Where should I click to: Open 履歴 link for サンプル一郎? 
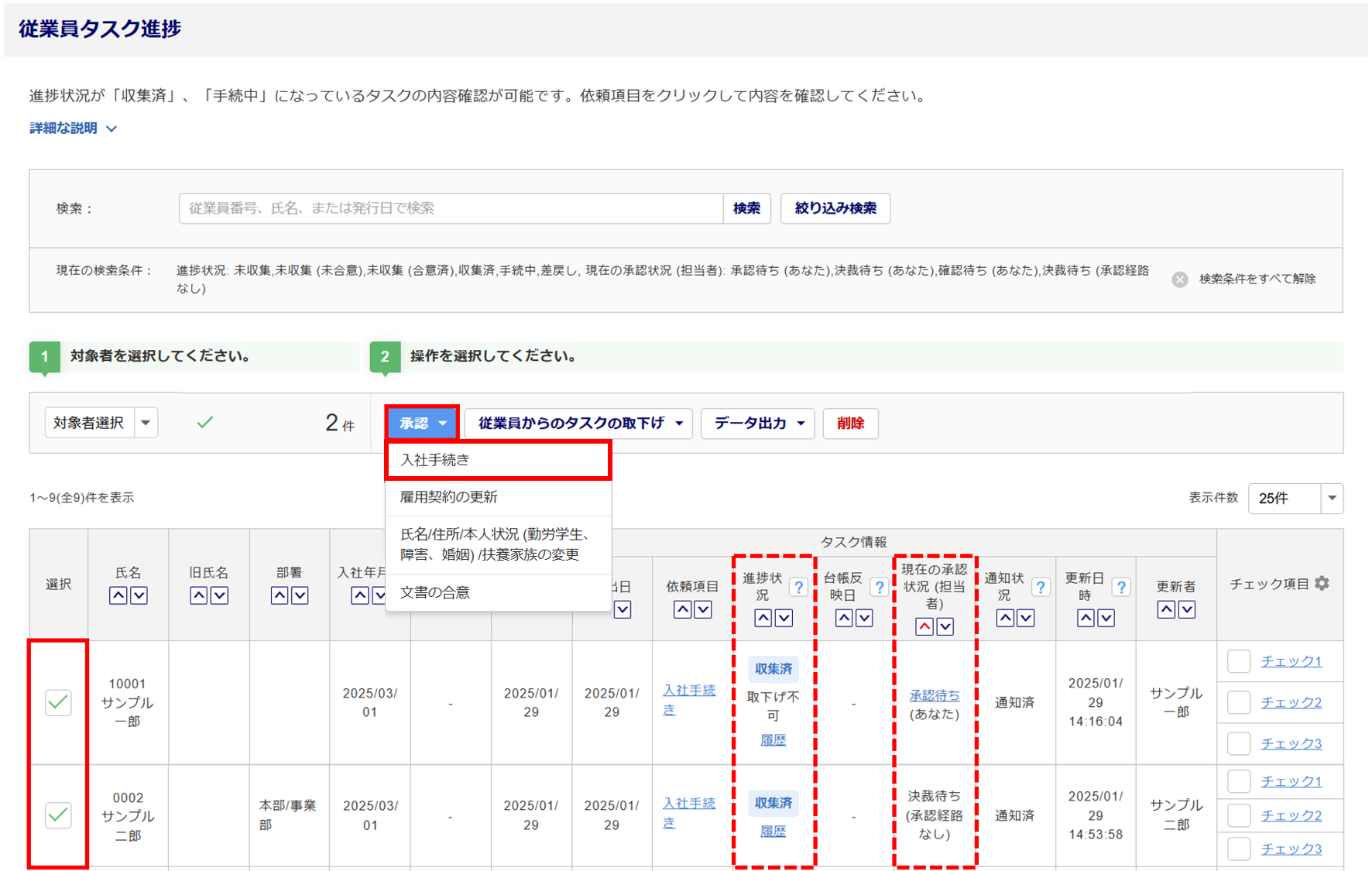pyautogui.click(x=773, y=740)
